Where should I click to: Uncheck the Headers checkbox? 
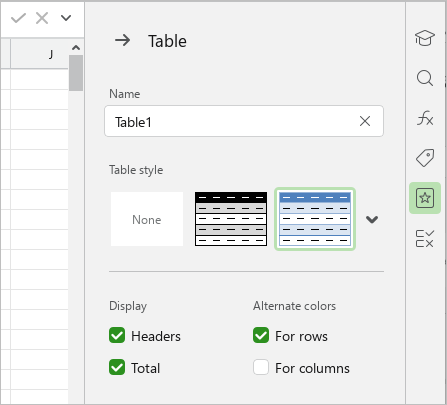click(x=117, y=335)
